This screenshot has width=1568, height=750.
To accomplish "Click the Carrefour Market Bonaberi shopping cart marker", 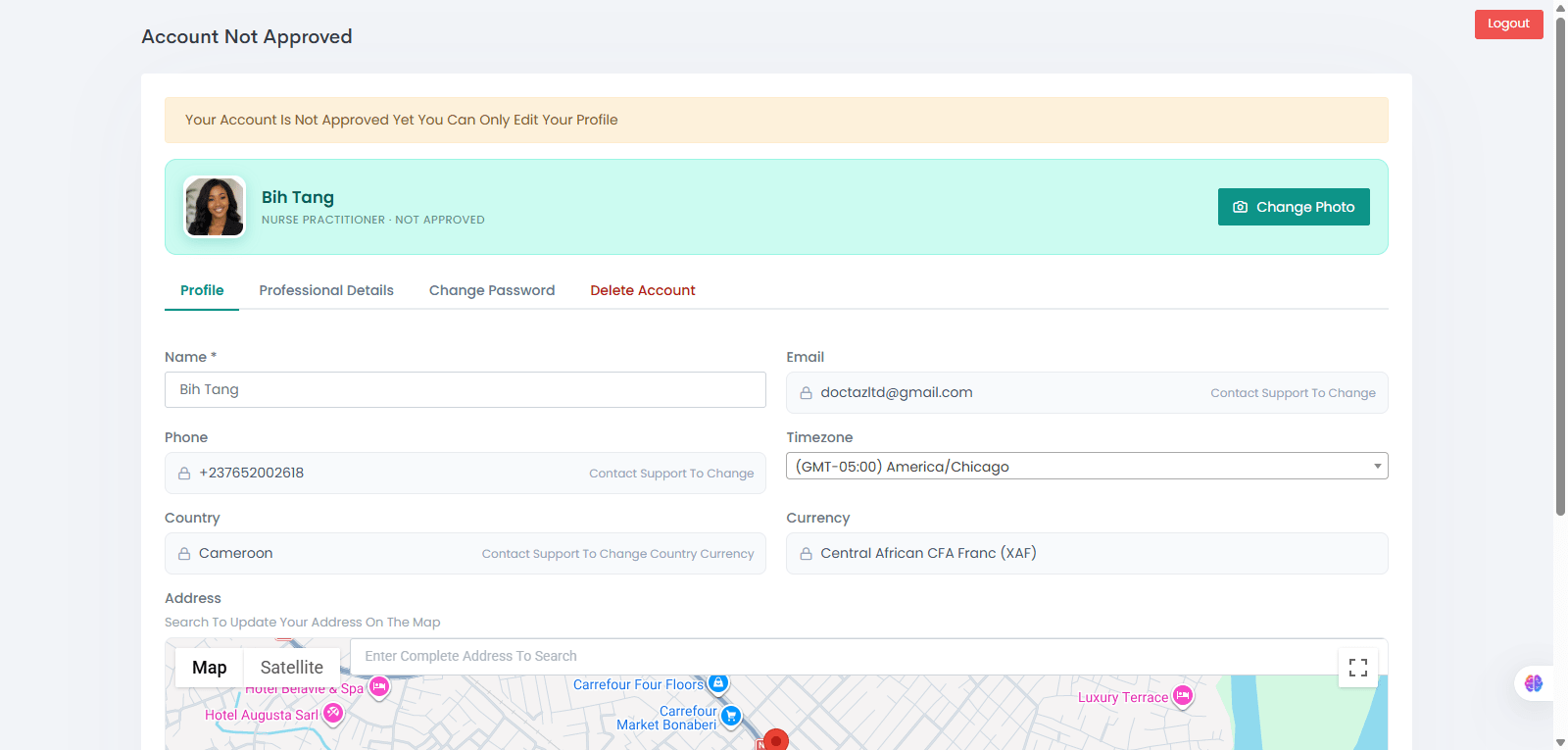I will point(731,717).
